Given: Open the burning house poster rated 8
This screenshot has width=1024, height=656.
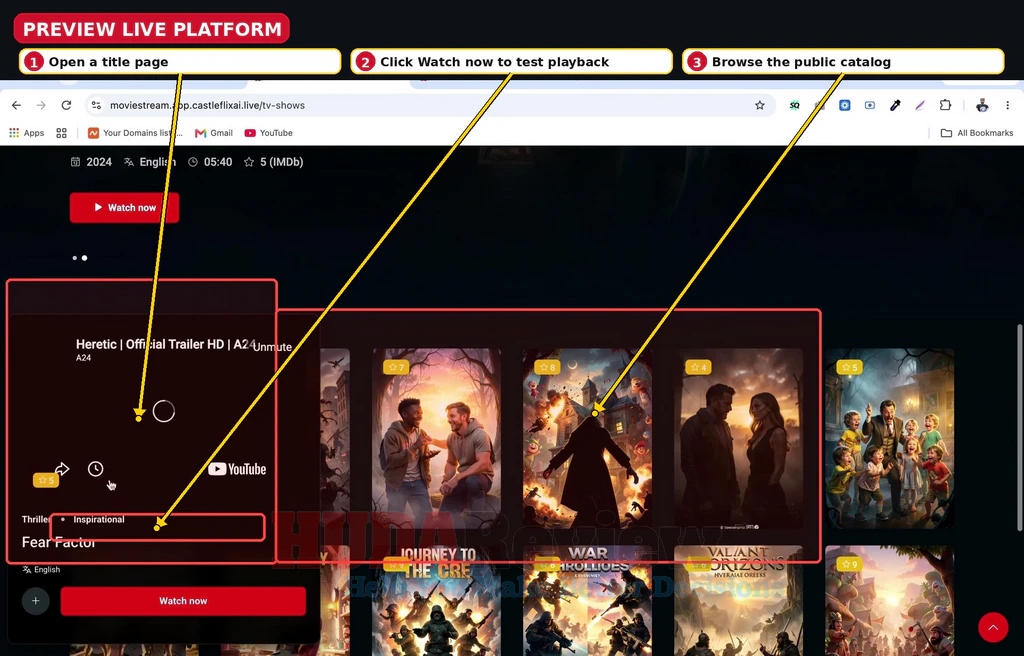Looking at the screenshot, I should click(587, 438).
